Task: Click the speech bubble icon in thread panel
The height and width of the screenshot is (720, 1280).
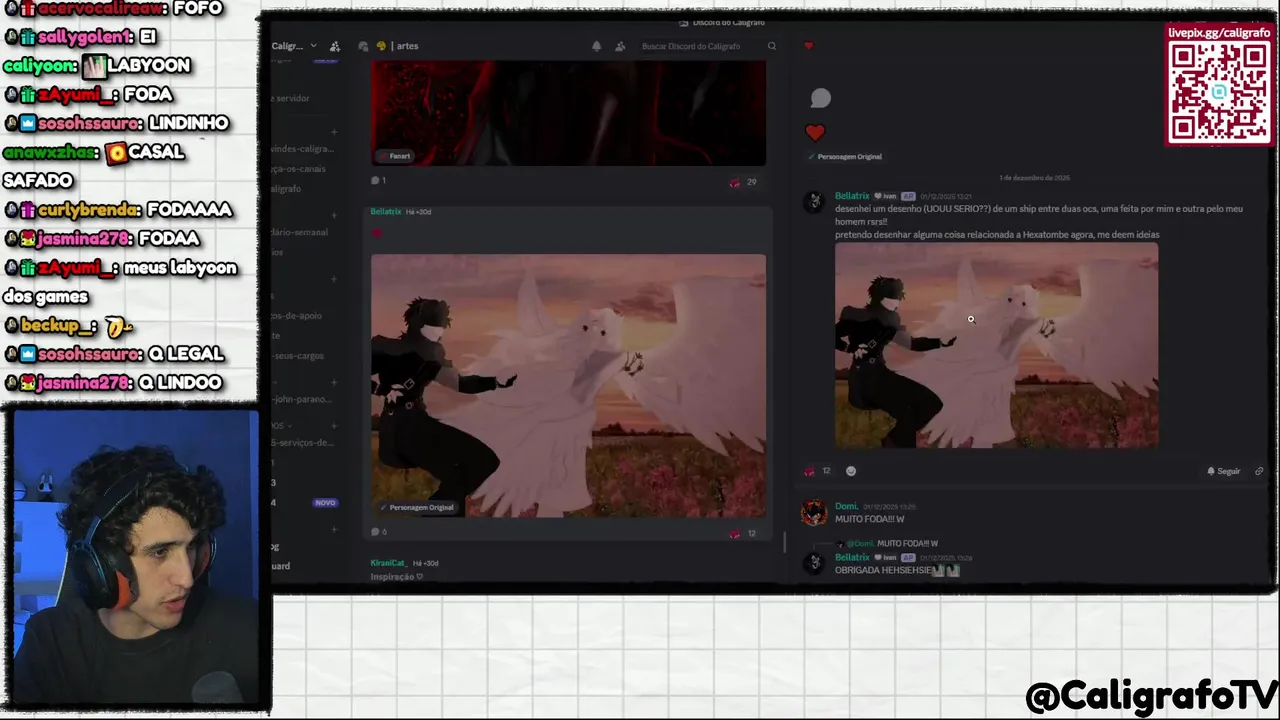Action: (x=820, y=98)
